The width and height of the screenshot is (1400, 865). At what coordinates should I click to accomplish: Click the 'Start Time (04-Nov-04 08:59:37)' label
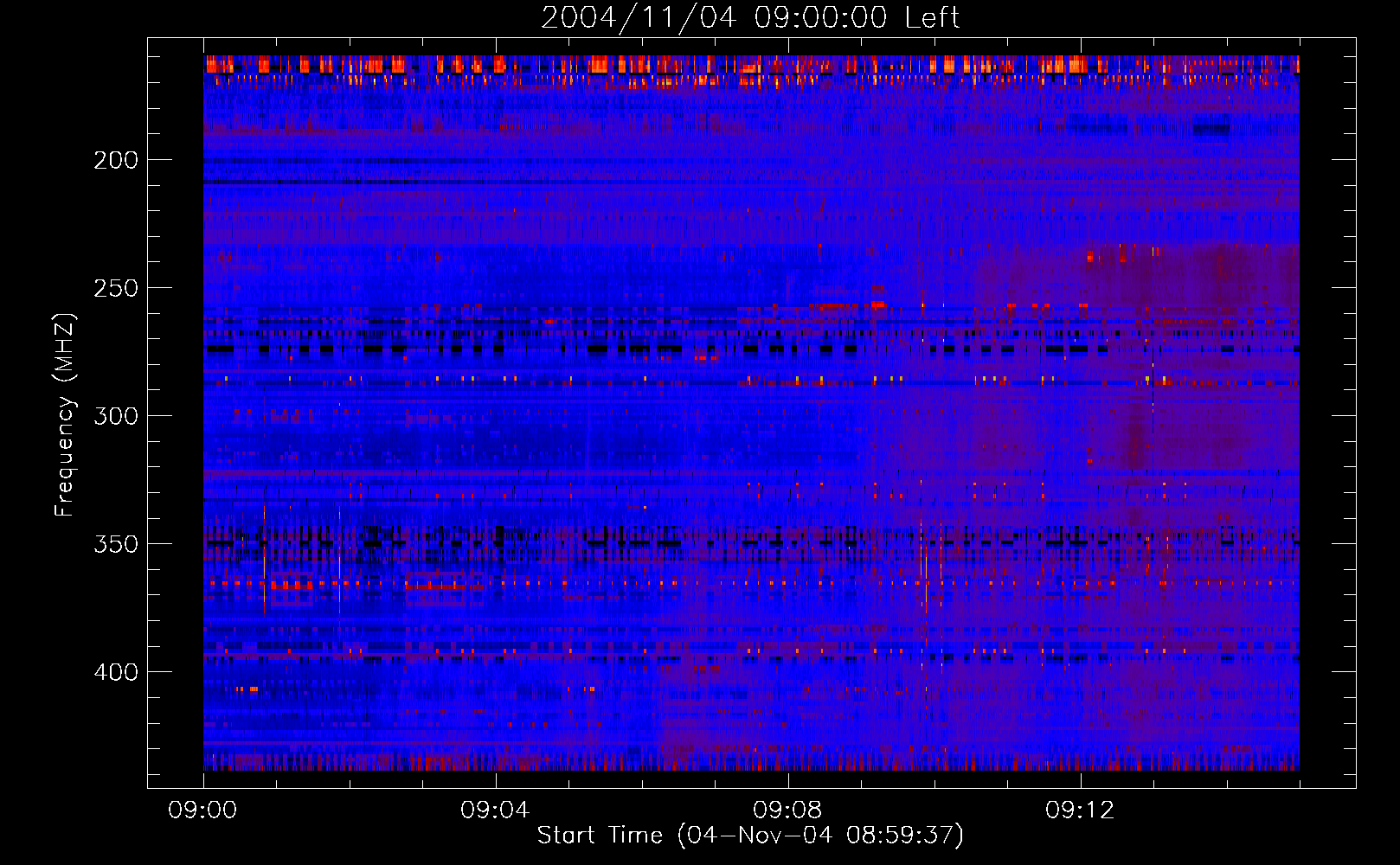click(x=750, y=836)
